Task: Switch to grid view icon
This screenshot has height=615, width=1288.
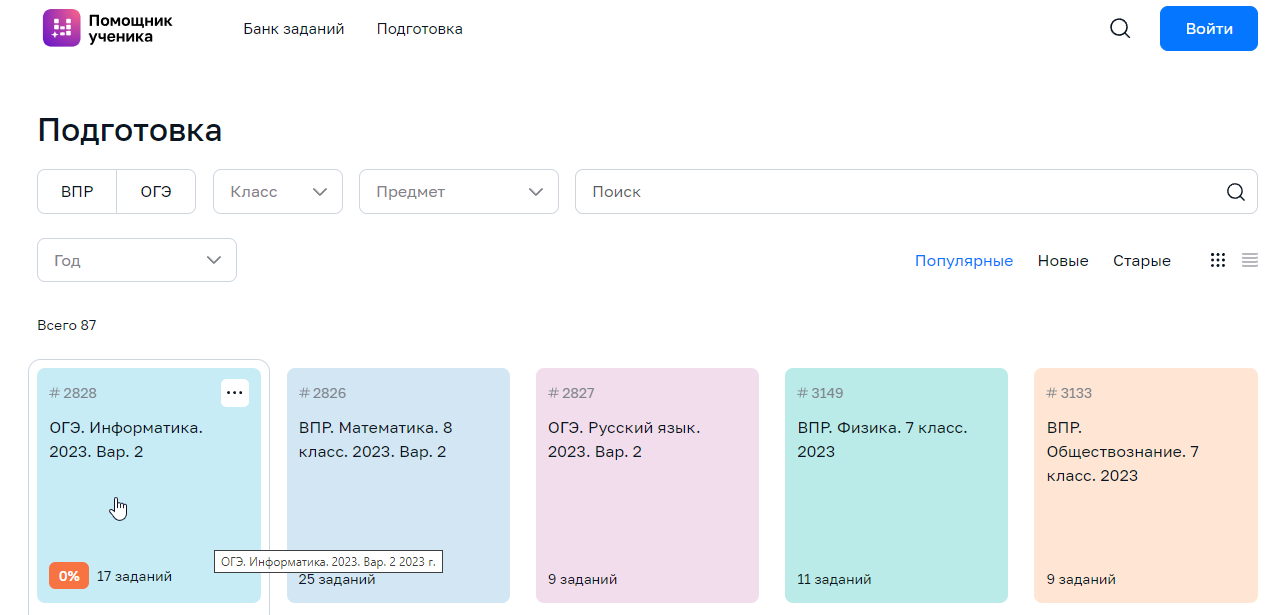Action: point(1217,260)
